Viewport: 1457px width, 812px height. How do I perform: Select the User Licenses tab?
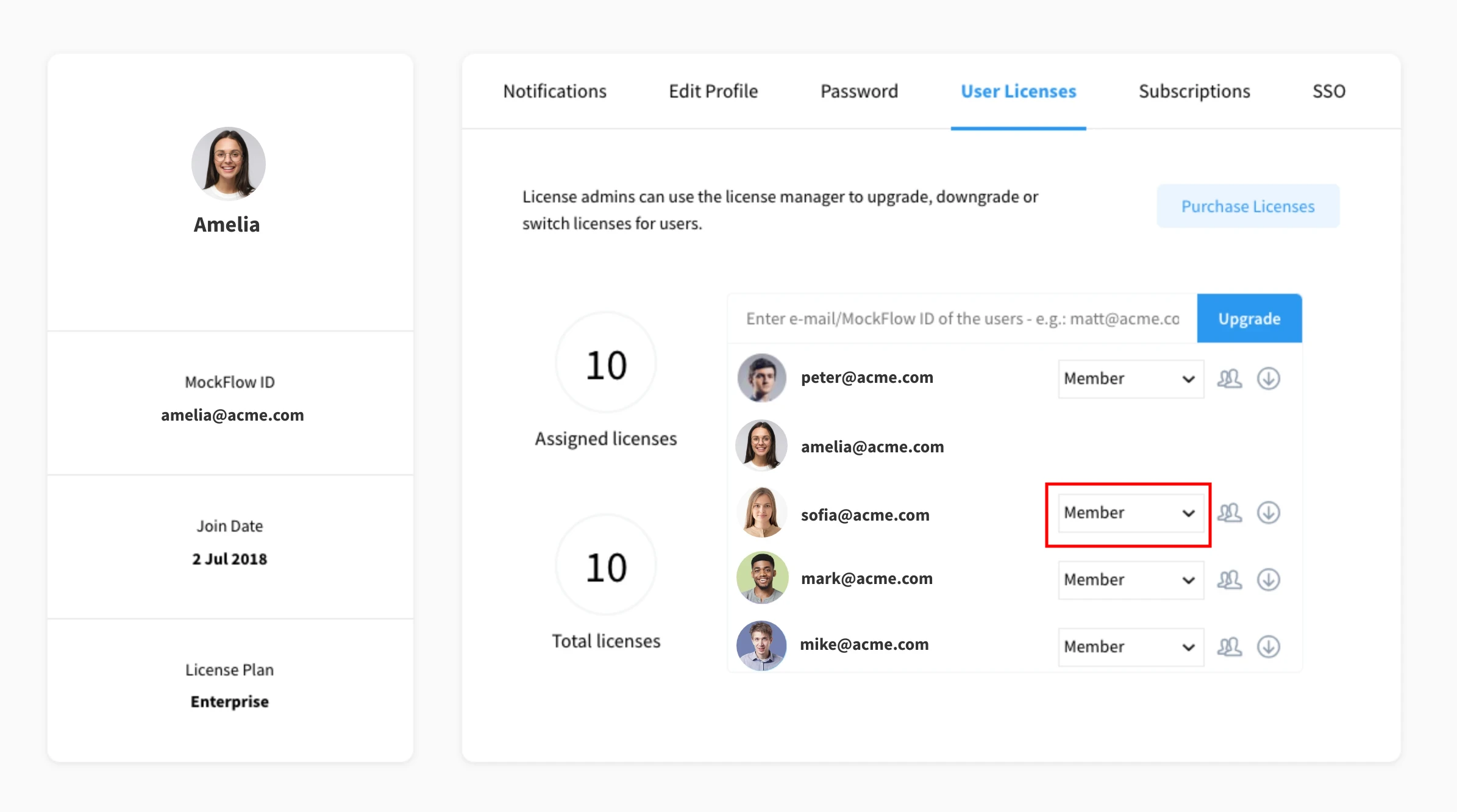1019,91
